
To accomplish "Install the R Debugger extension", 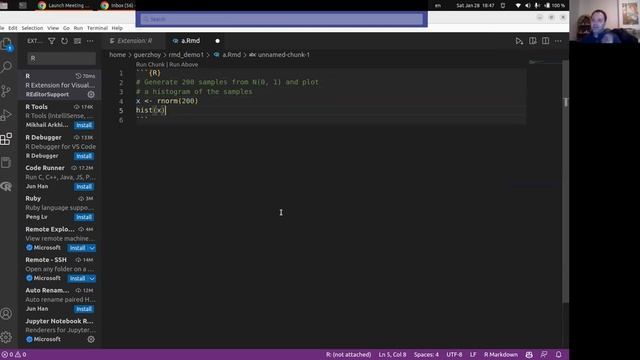I will pos(84,156).
